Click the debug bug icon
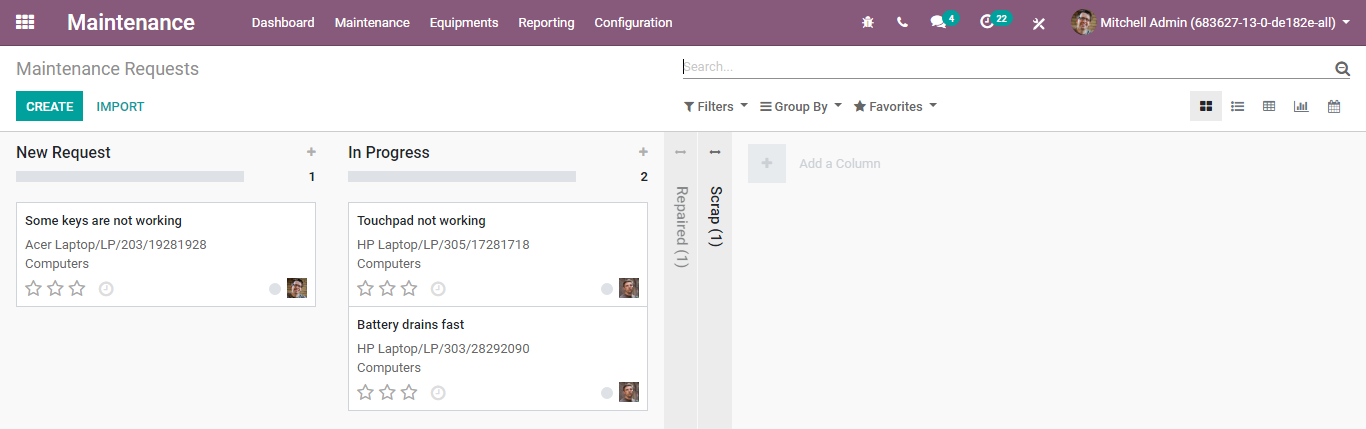Viewport: 1366px width, 429px height. click(x=867, y=22)
